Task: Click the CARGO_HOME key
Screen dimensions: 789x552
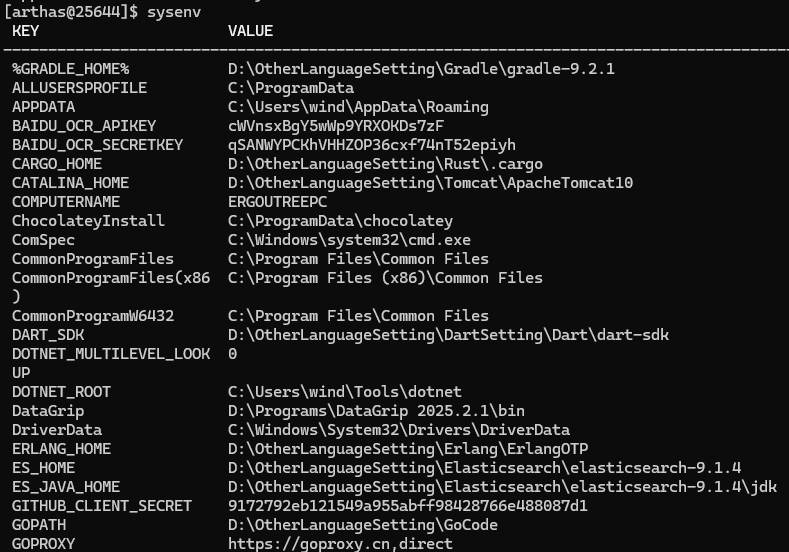Action: (57, 164)
